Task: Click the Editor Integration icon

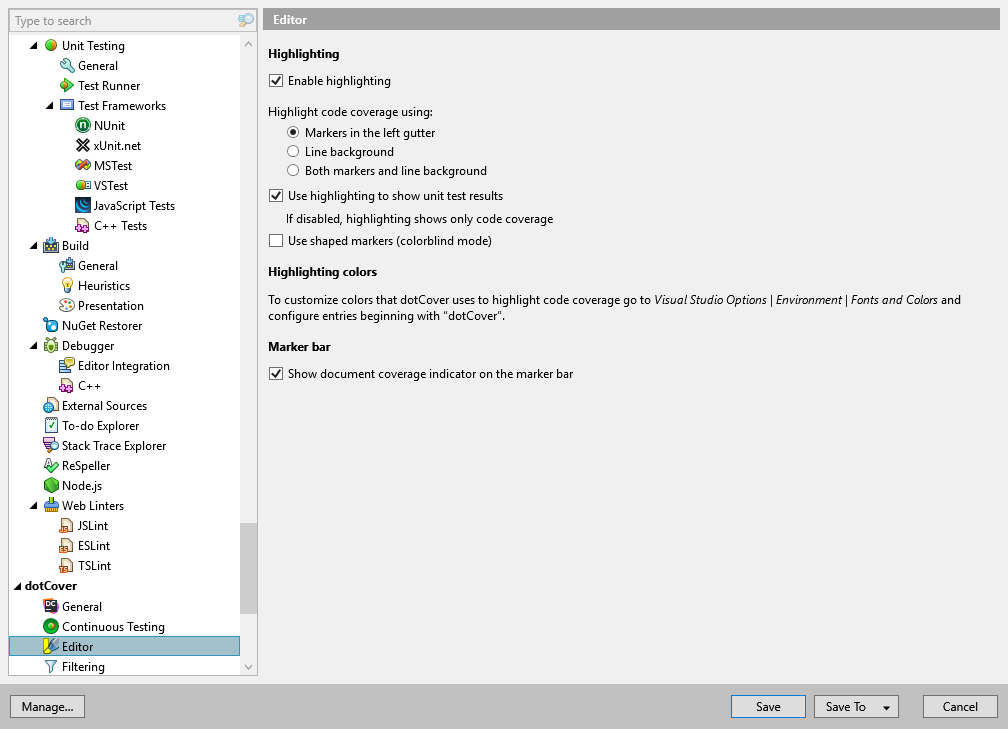Action: 67,366
